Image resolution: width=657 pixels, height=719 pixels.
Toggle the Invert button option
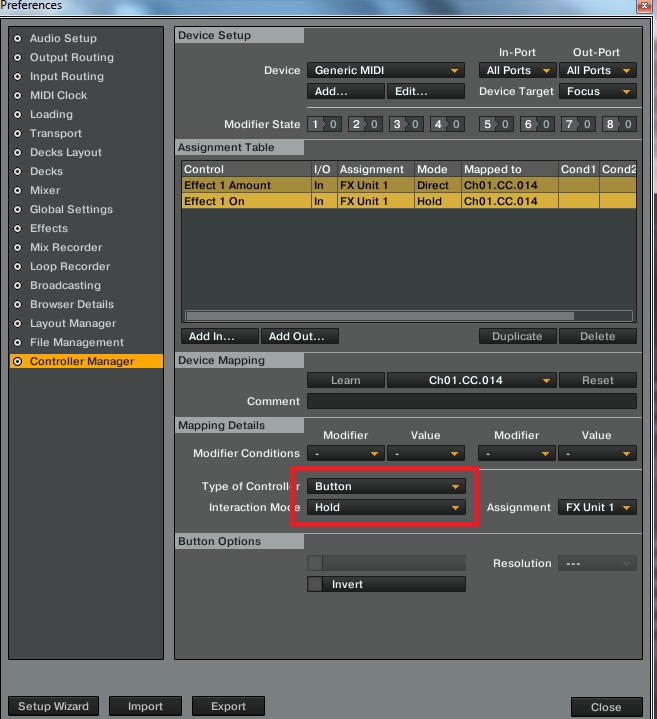386,584
